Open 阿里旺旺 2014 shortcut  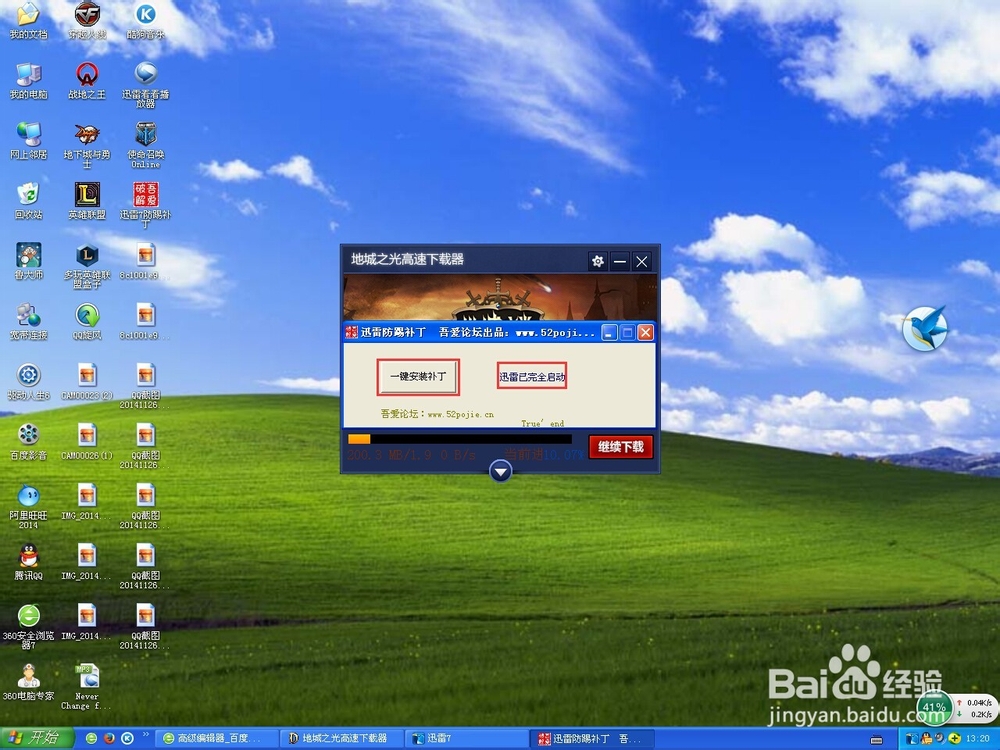pyautogui.click(x=28, y=506)
